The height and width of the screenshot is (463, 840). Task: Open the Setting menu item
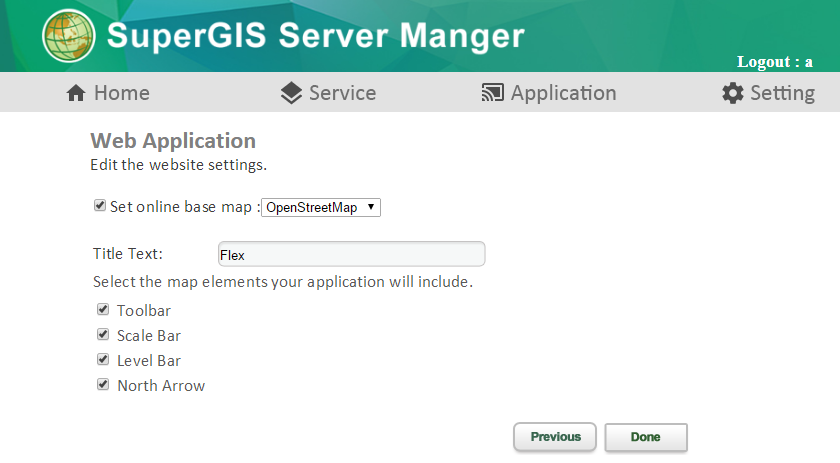coord(768,93)
